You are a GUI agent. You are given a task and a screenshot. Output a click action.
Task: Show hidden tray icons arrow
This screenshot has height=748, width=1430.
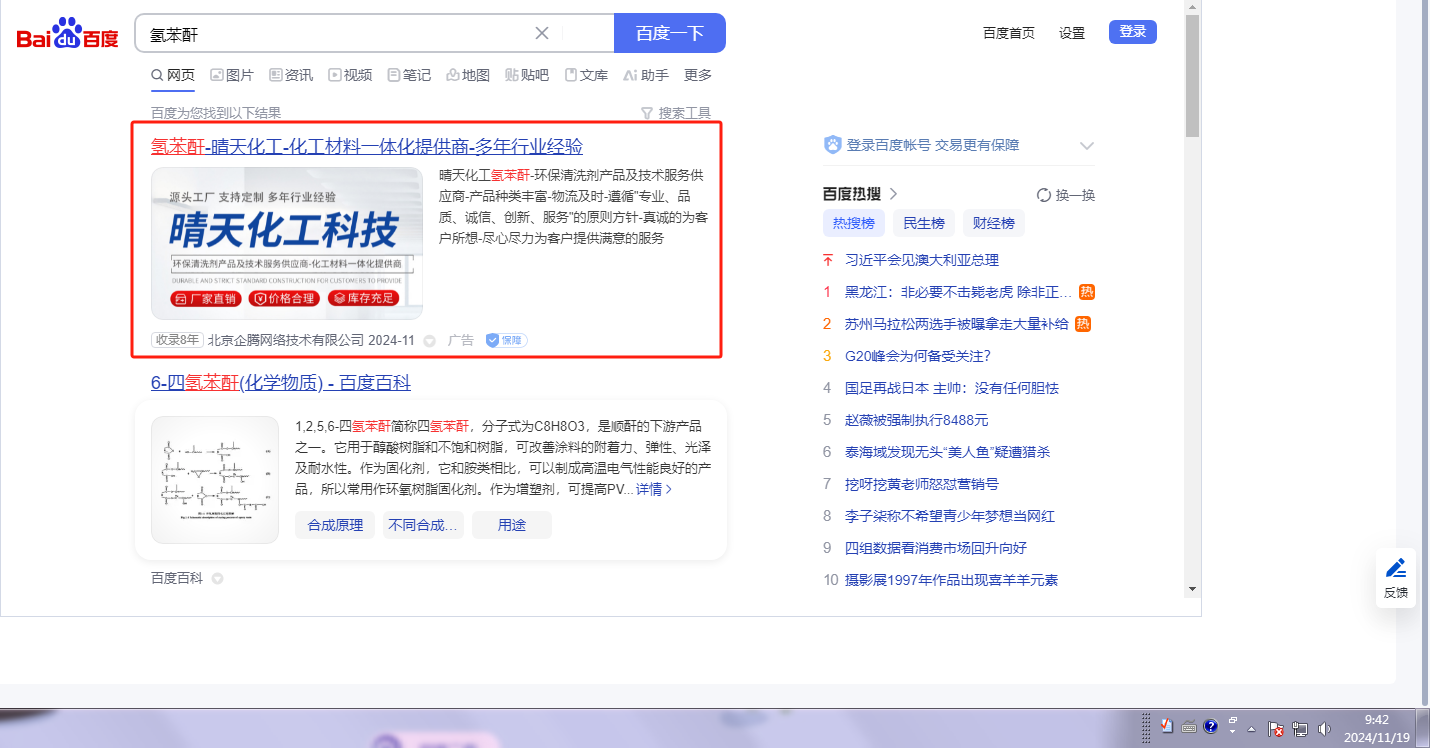coord(1253,729)
